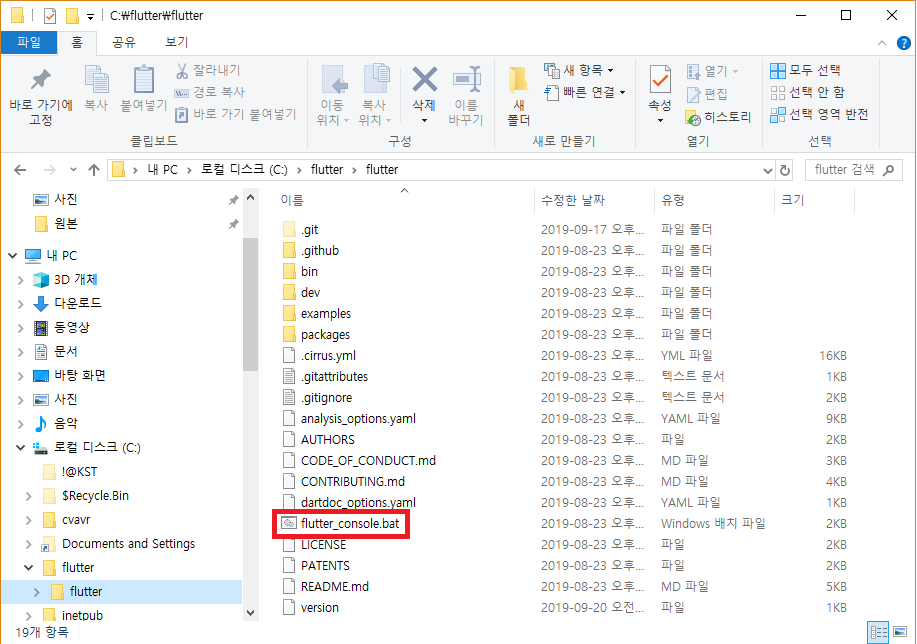Click Edit (편집) ribbon button

(x=706, y=94)
